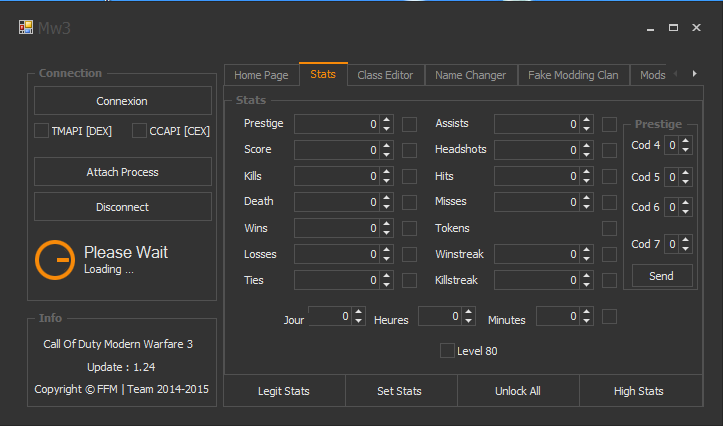Tick the checkbox next to Prestige
This screenshot has height=426, width=723.
tap(409, 124)
